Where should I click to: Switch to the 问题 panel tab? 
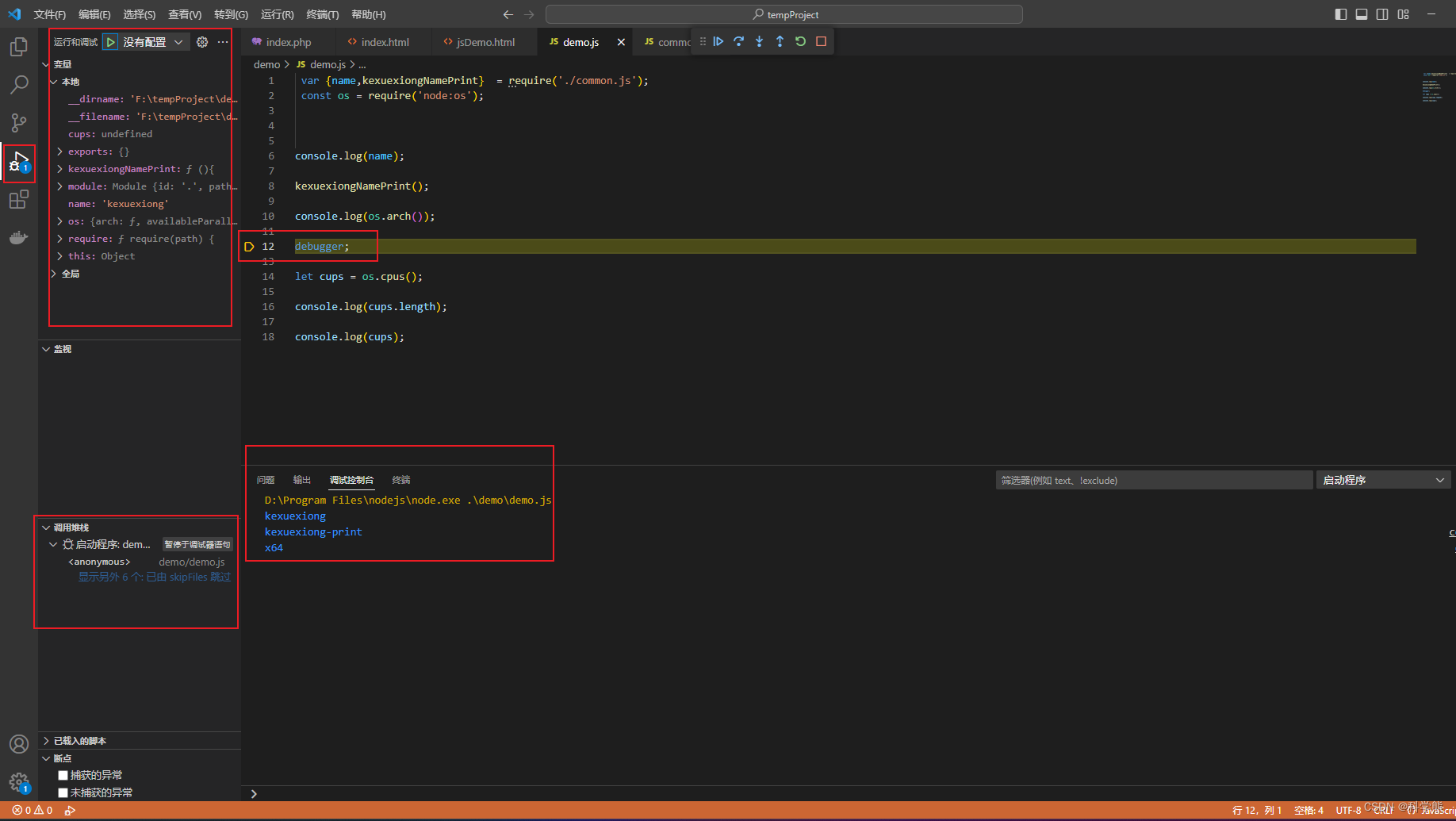pos(266,480)
